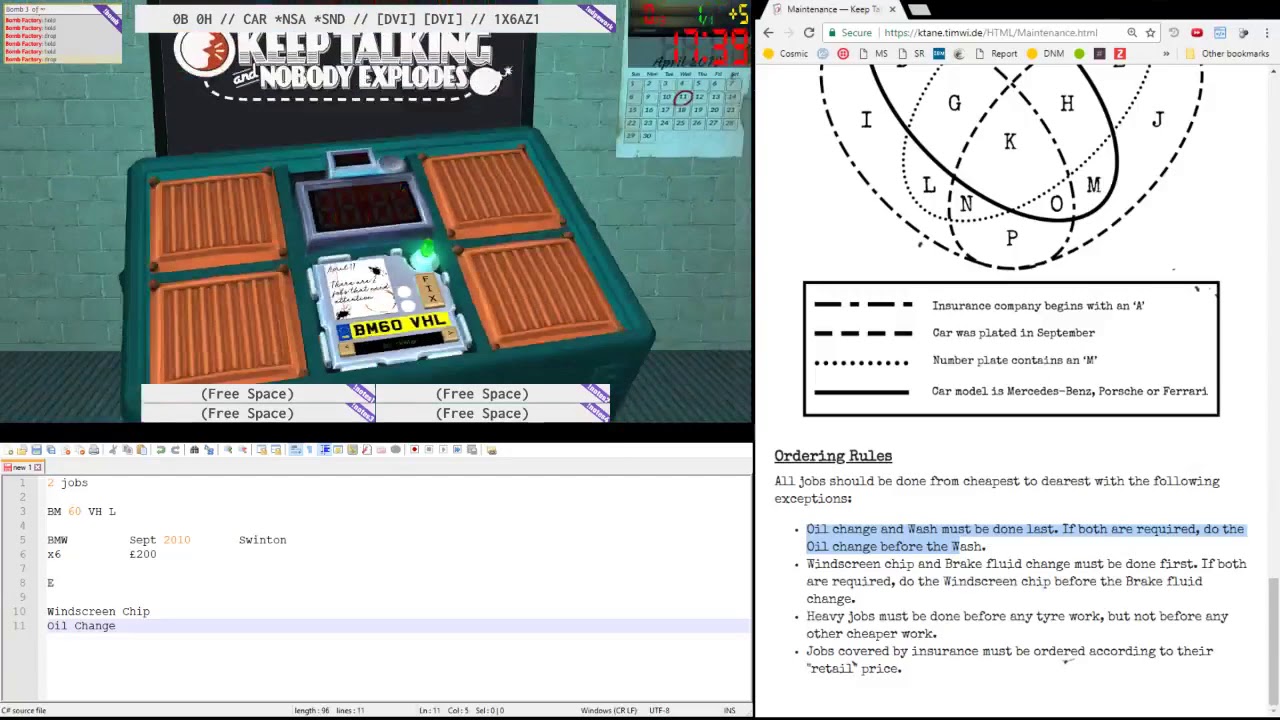Image resolution: width=1280 pixels, height=720 pixels.
Task: Click the 'Oil Change' line in Notepad++
Action: [x=81, y=626]
